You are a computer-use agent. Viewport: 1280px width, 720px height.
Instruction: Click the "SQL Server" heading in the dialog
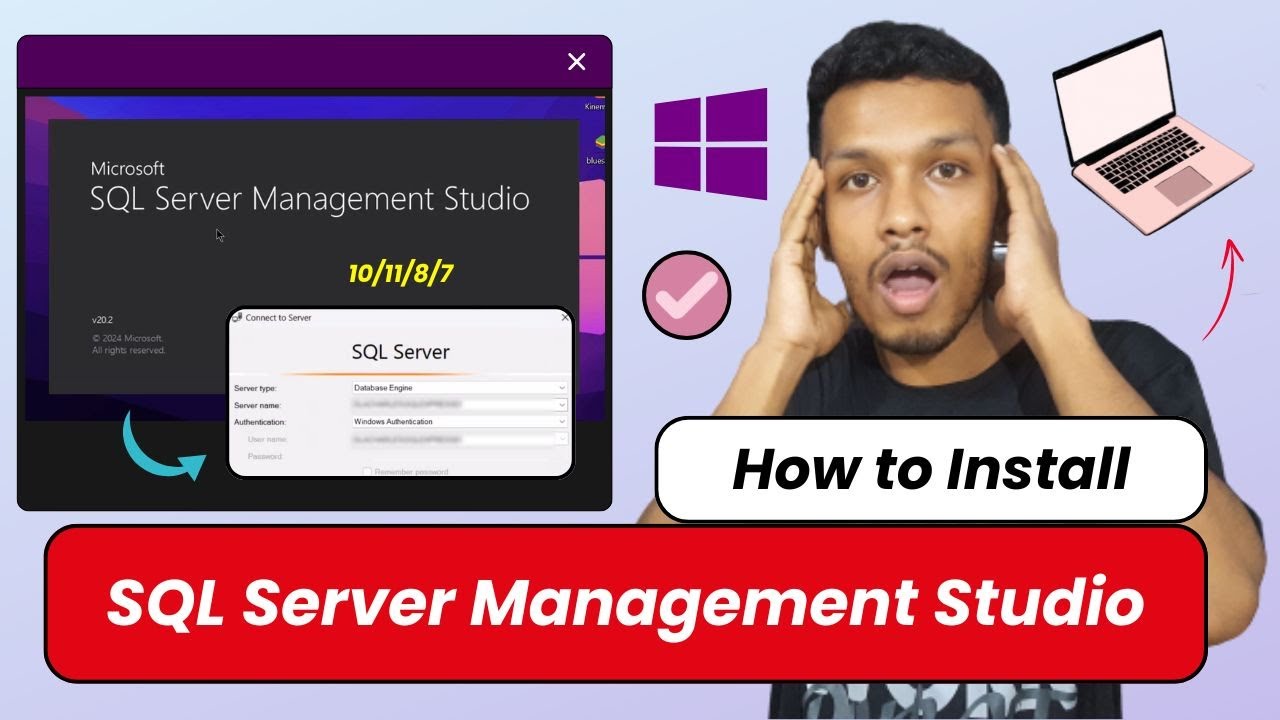coord(401,352)
